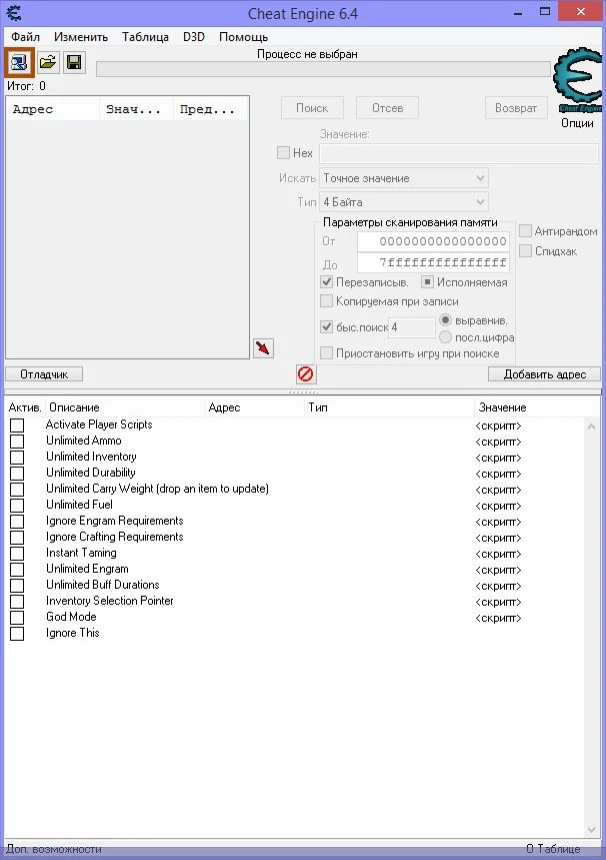Enable the Instant Taming checkbox
606x860 pixels.
(x=17, y=553)
